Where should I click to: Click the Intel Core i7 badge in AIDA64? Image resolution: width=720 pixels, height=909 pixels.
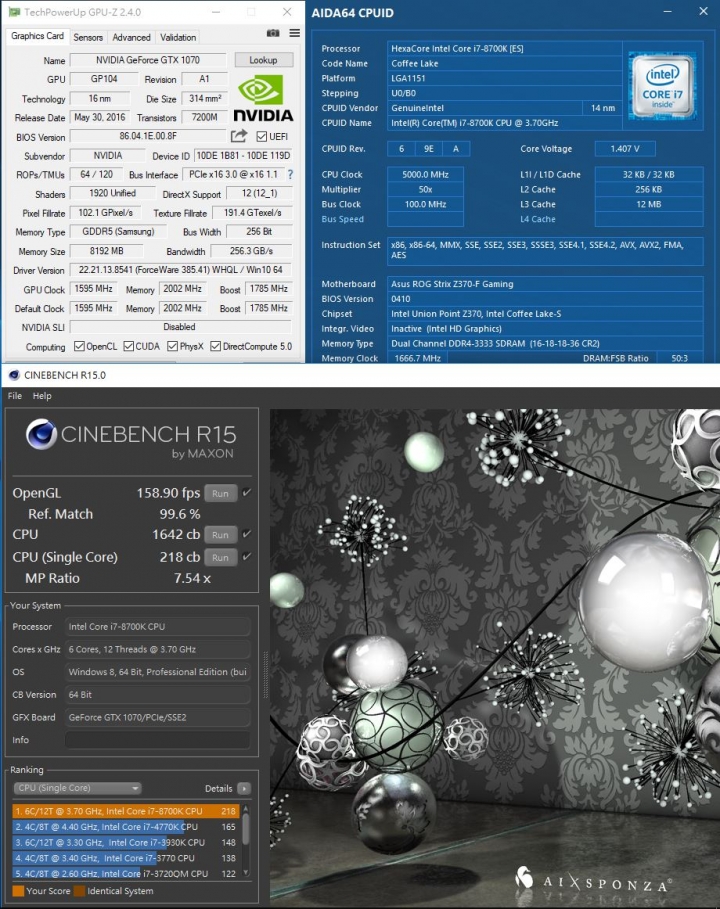pos(662,86)
